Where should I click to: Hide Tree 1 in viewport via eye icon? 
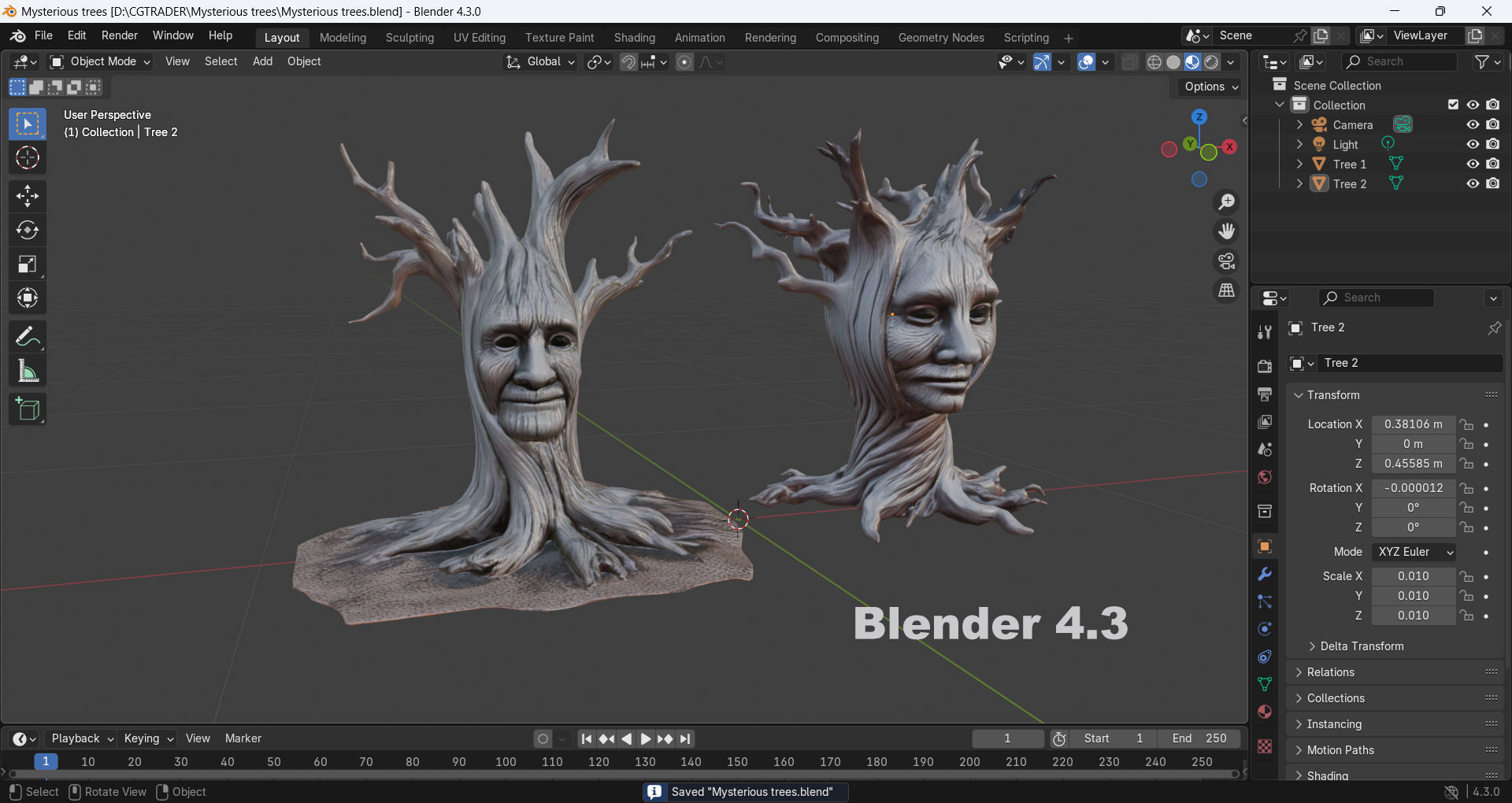[1473, 164]
